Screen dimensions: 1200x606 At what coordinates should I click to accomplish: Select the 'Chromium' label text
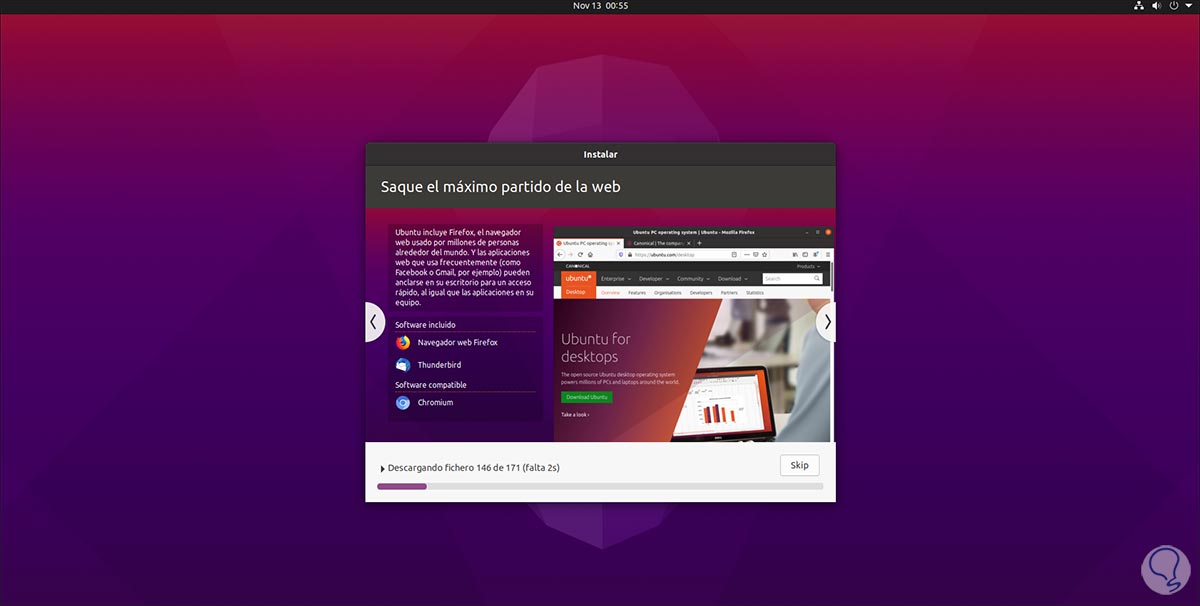[x=435, y=402]
